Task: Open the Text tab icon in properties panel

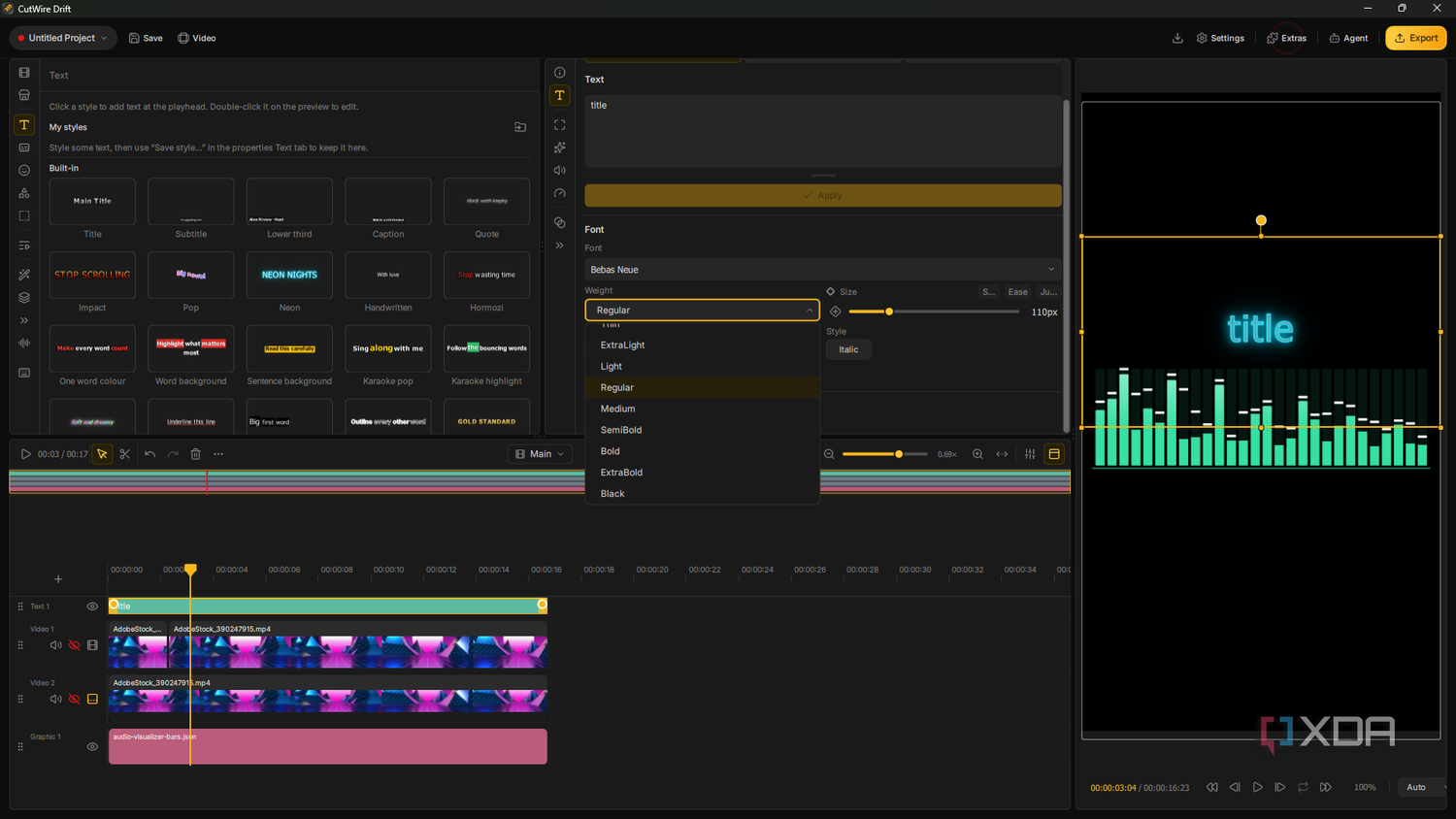Action: 560,95
